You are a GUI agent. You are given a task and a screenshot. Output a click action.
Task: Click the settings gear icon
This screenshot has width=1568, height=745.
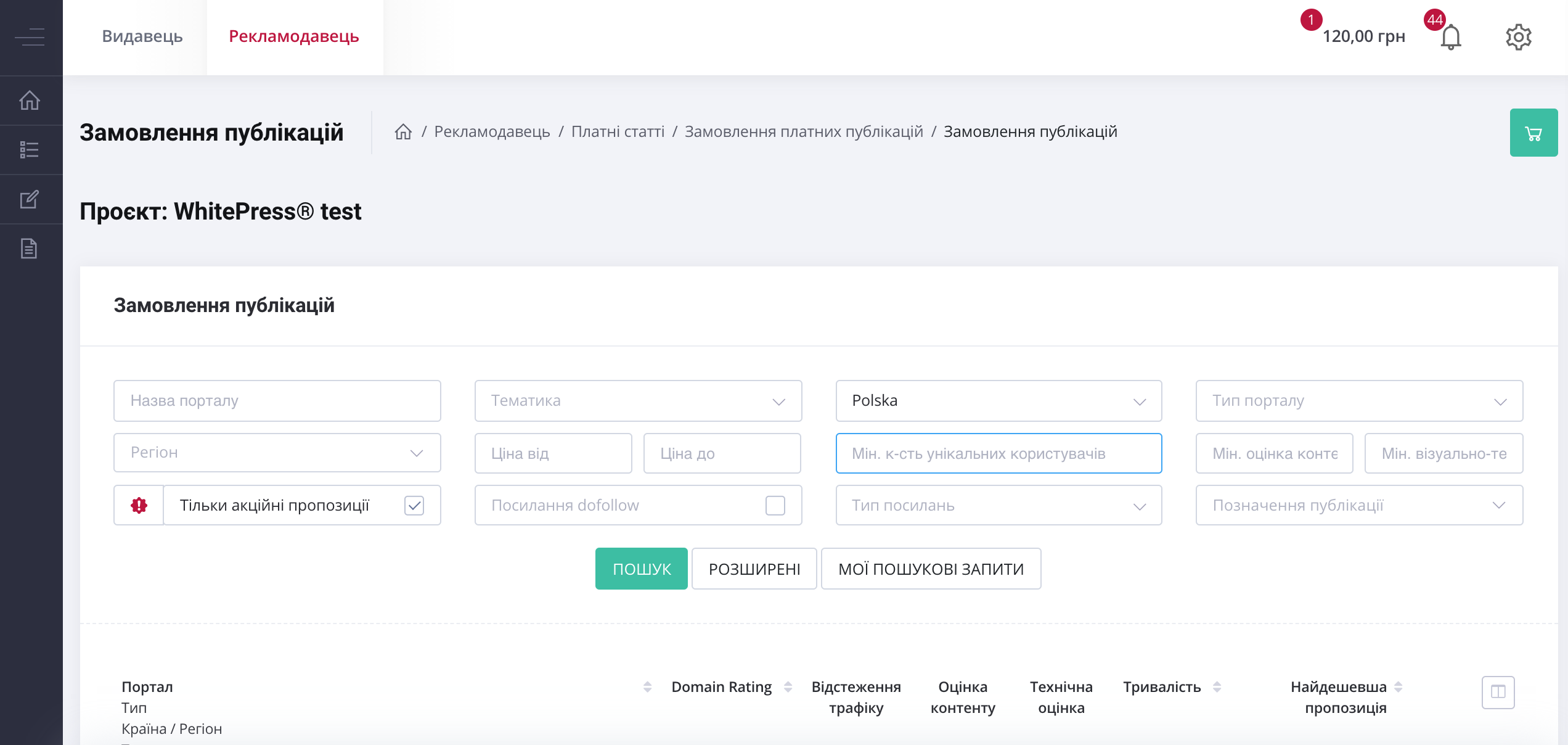1519,36
